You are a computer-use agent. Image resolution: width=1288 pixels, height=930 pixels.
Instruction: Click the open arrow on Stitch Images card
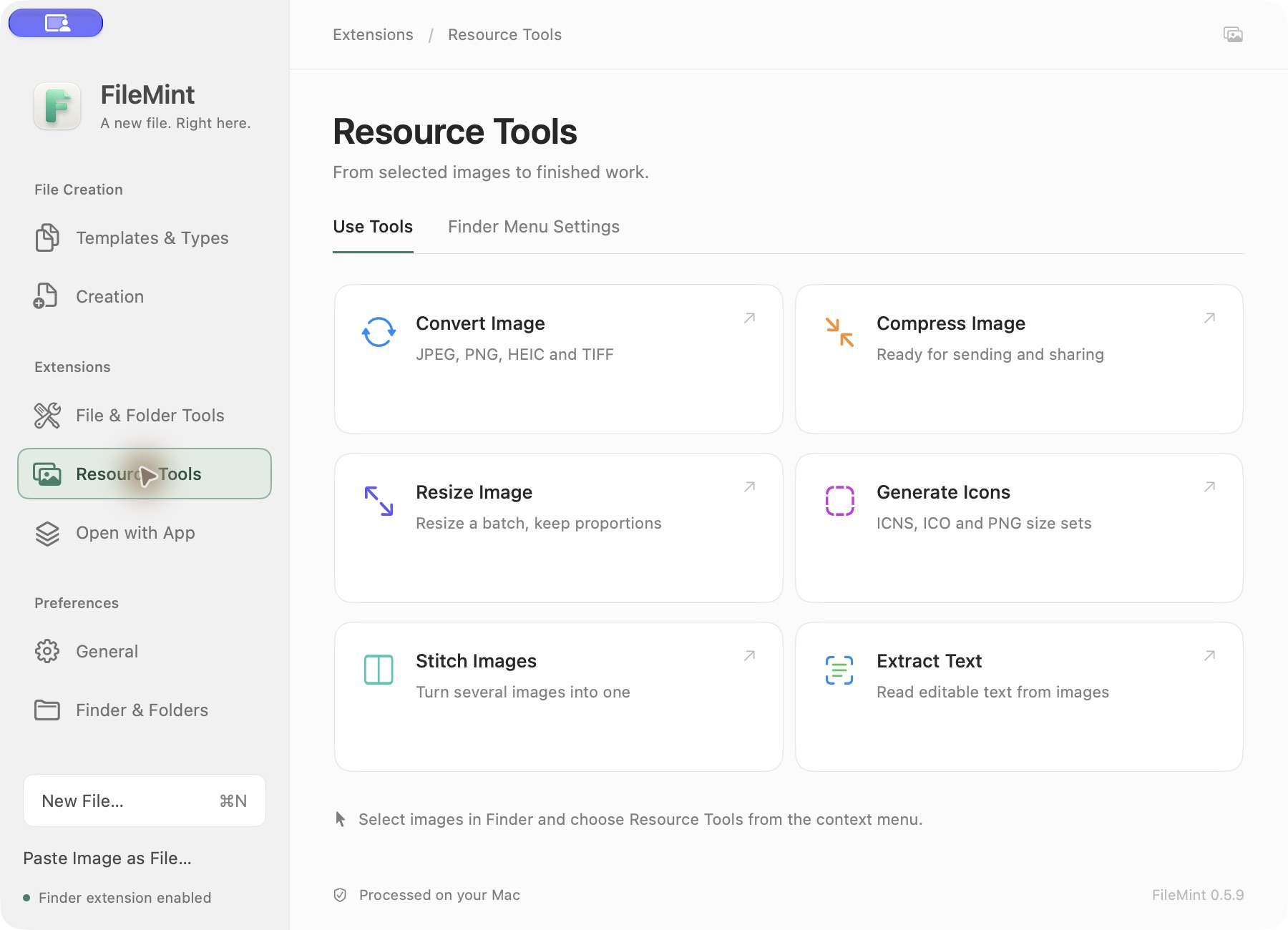click(749, 655)
